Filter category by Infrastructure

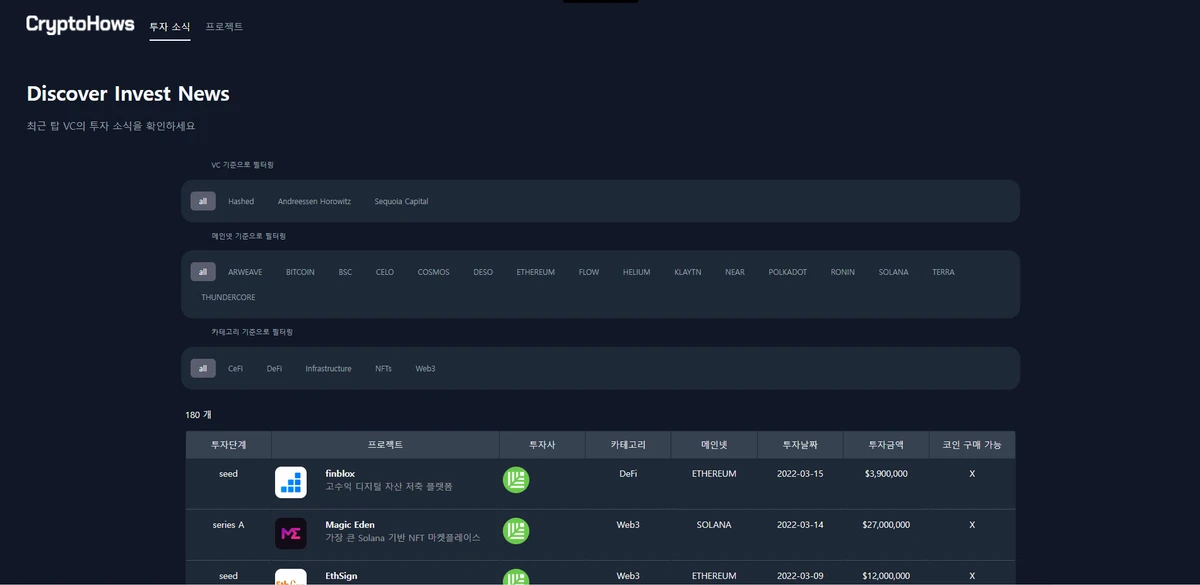pos(328,368)
